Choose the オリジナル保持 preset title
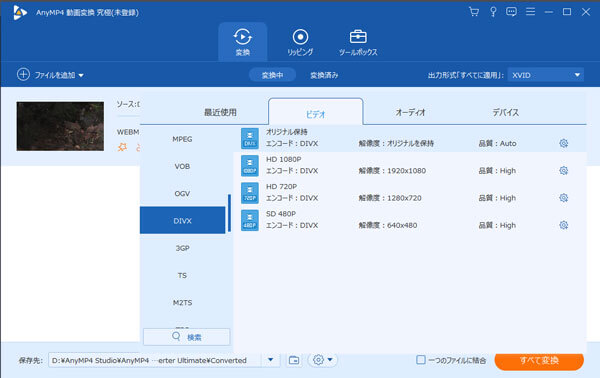 [287, 132]
